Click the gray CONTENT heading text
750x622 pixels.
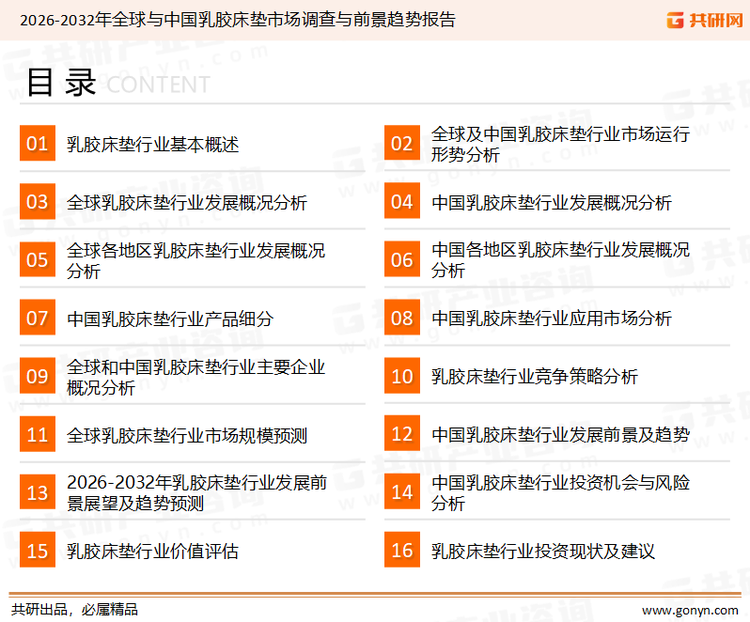click(x=158, y=85)
